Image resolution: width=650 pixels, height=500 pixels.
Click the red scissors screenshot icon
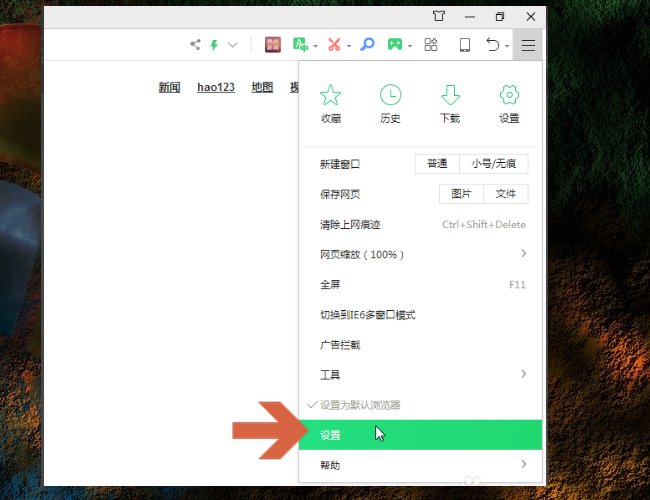pyautogui.click(x=334, y=44)
